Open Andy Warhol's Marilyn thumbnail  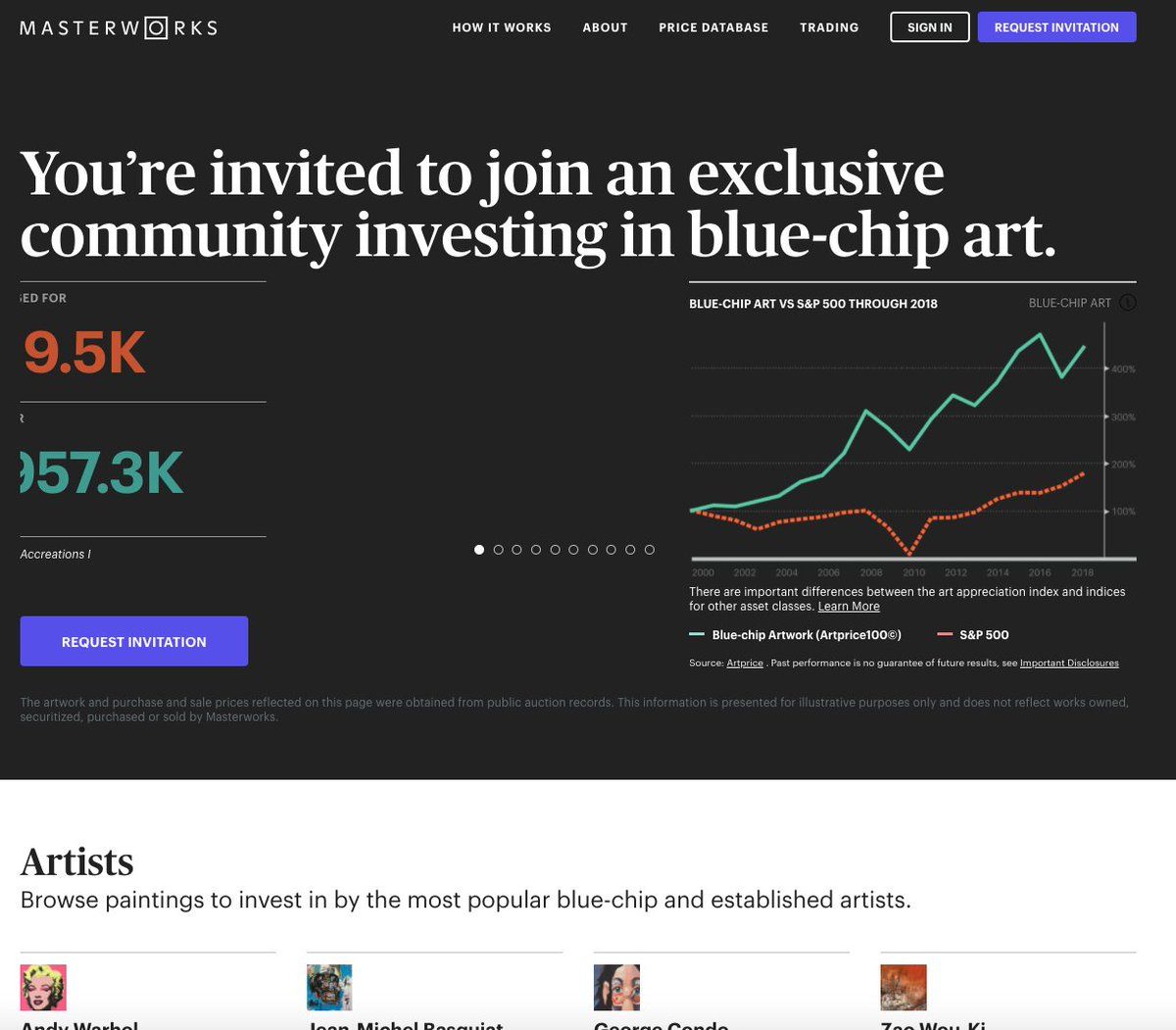click(43, 987)
